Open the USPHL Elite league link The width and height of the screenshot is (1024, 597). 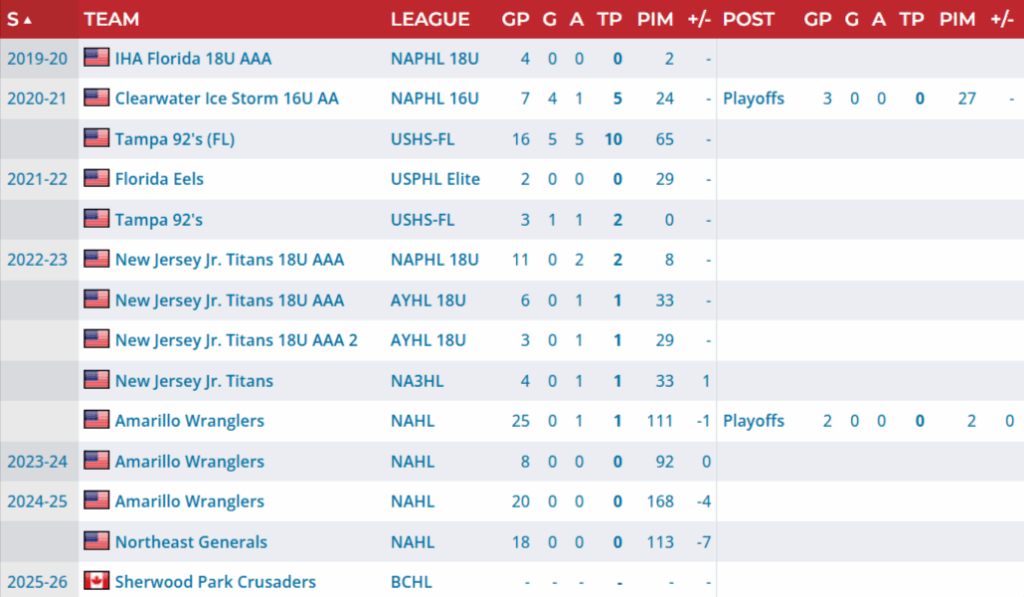pos(435,179)
